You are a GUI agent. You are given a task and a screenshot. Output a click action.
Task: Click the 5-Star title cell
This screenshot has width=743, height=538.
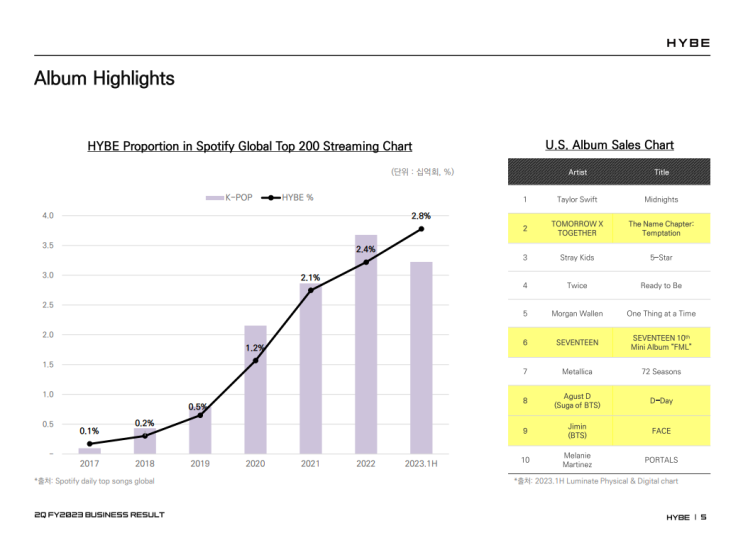point(661,257)
